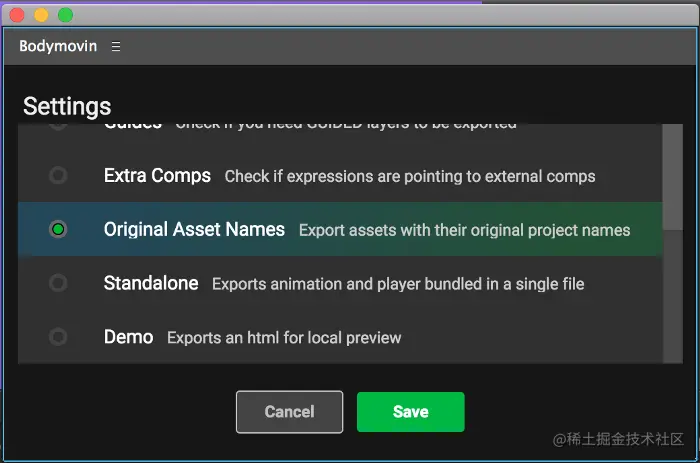
Task: Click the Settings heading
Action: 67,106
